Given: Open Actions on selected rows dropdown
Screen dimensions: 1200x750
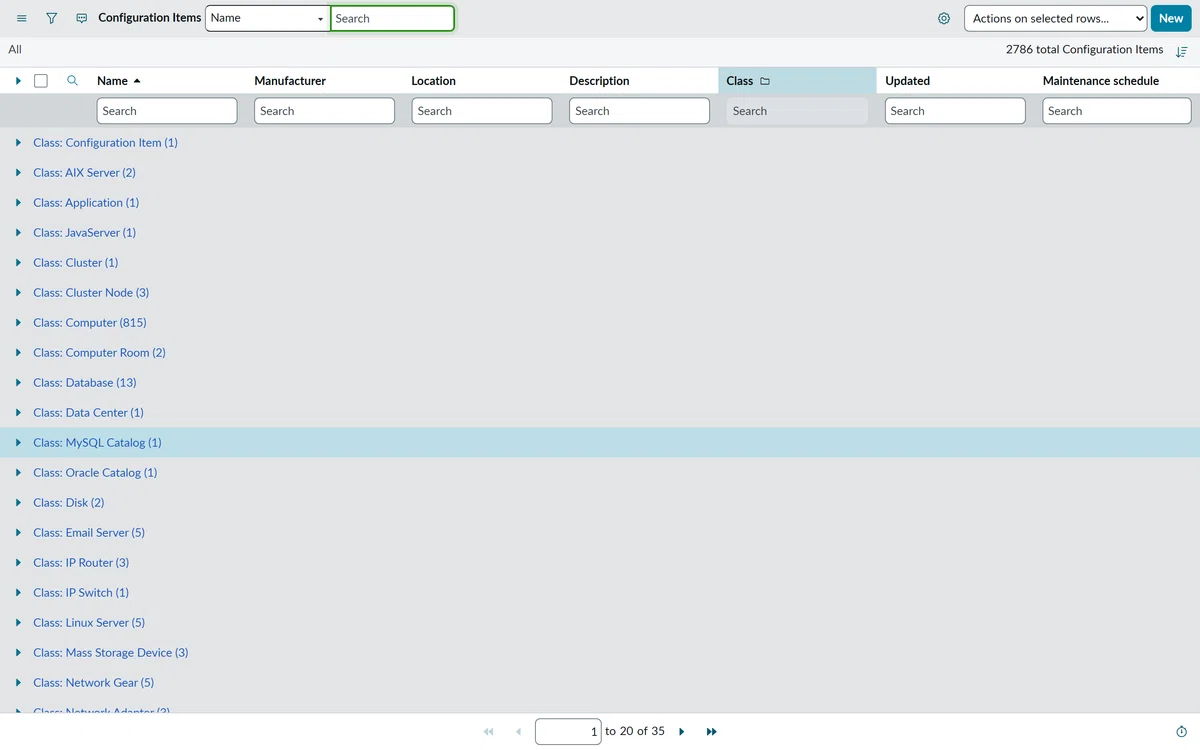Looking at the screenshot, I should tap(1055, 18).
